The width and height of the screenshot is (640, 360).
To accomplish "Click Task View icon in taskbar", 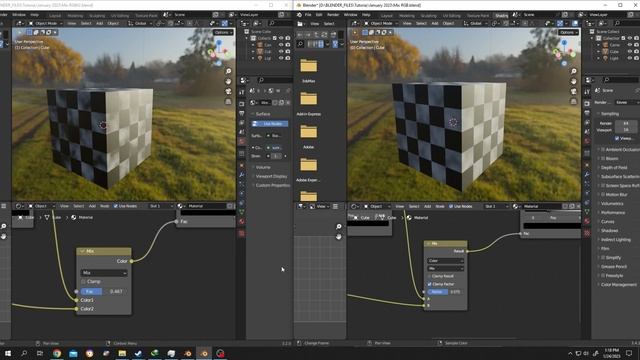I will point(40,353).
